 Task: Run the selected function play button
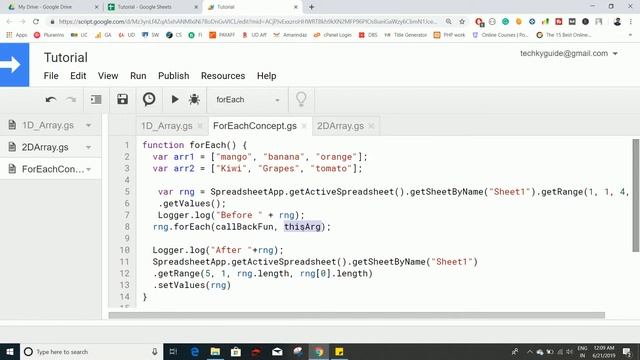tap(175, 99)
